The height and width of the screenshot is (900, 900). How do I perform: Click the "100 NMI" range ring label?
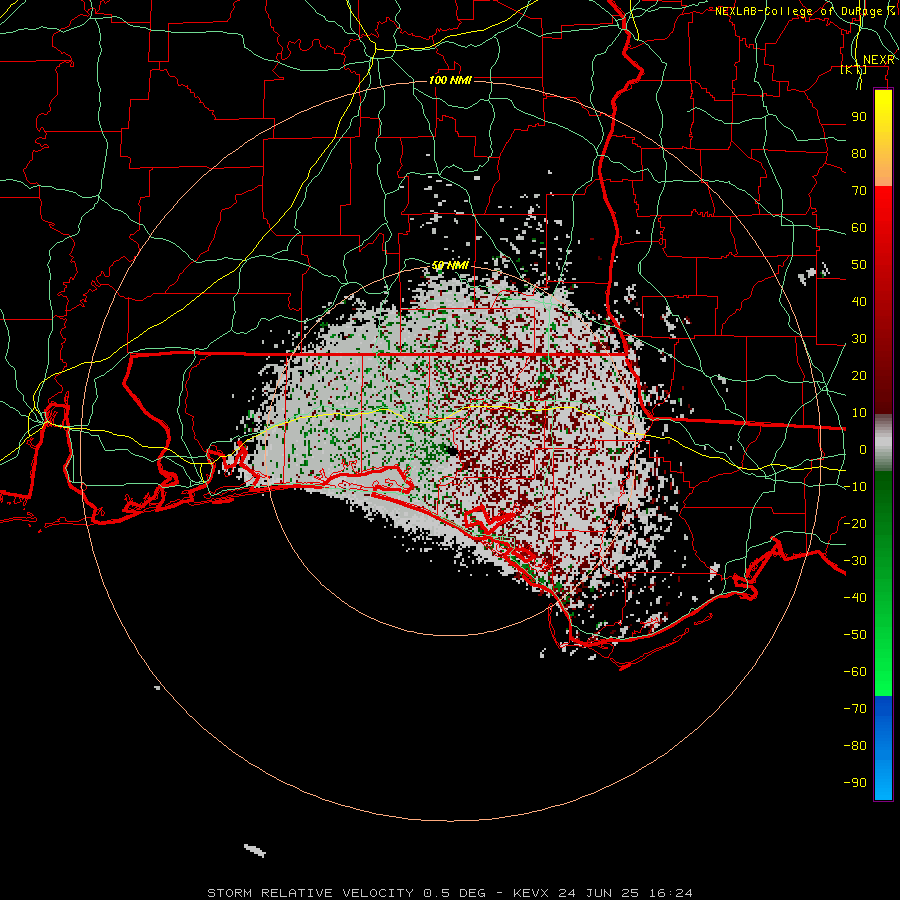click(450, 80)
